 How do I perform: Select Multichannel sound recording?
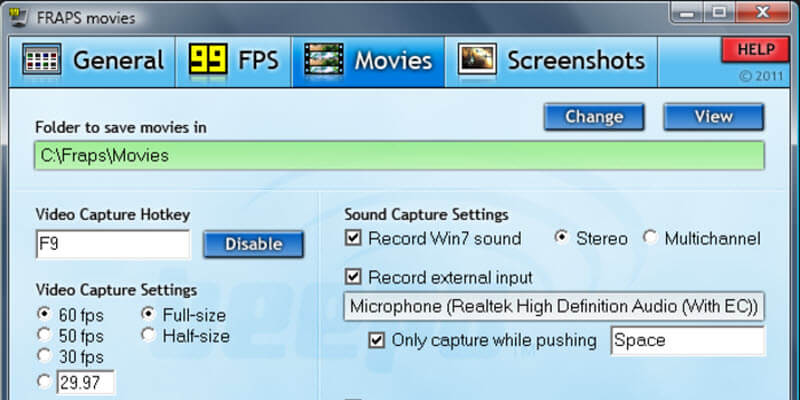650,238
